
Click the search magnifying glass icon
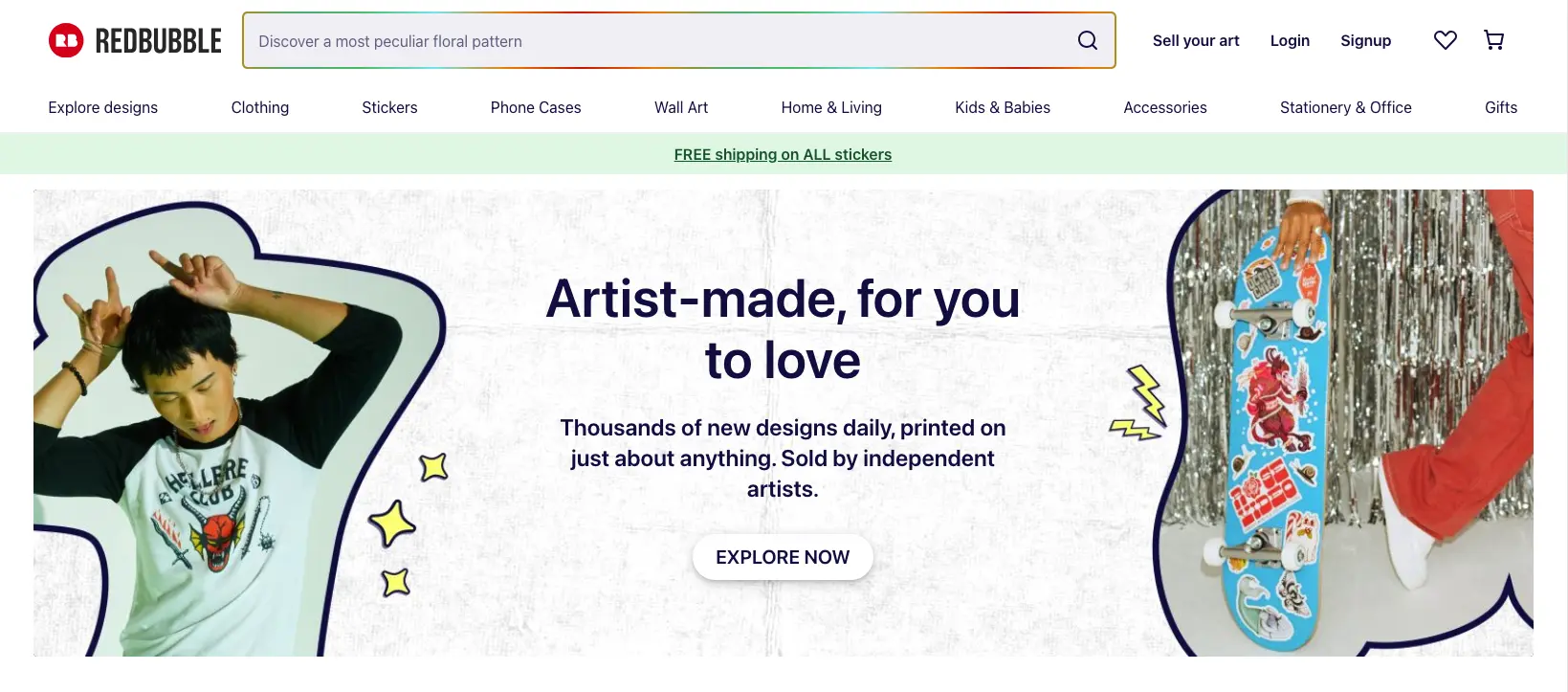(1087, 40)
